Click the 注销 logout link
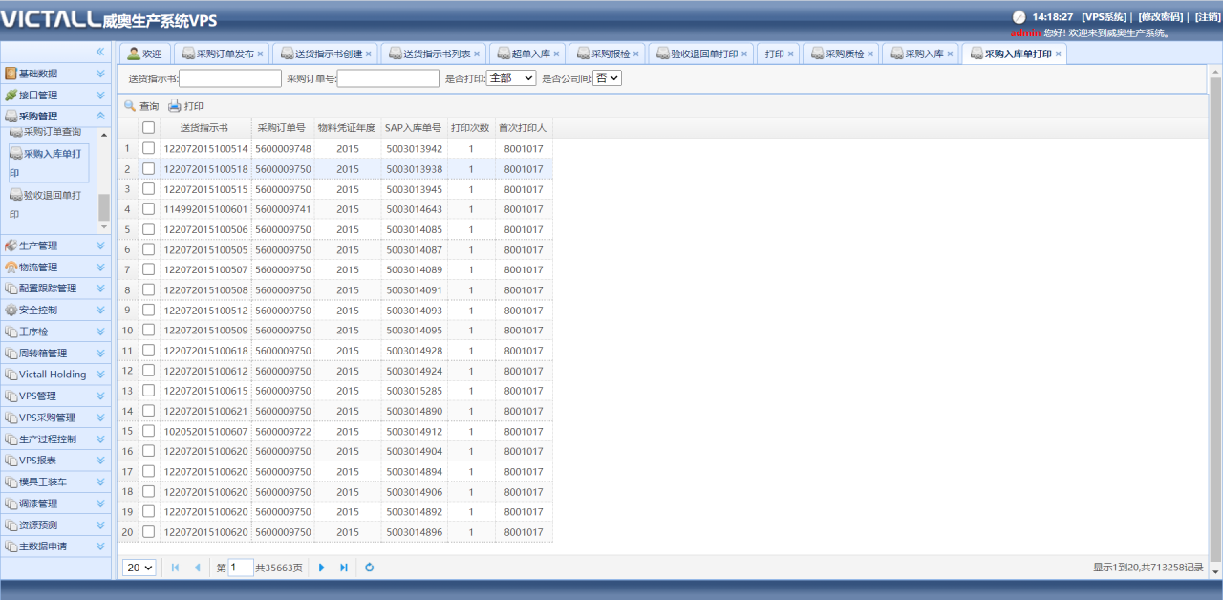 (1206, 17)
